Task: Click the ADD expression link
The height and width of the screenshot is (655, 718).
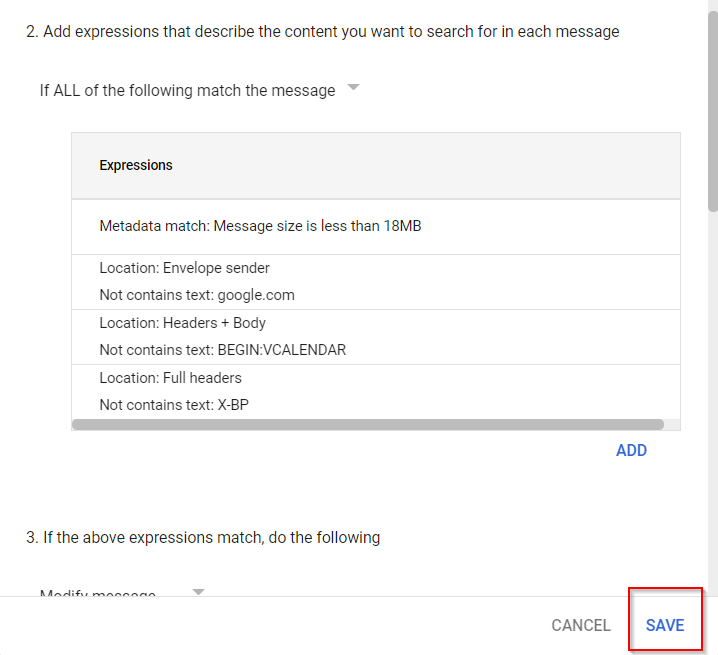Action: point(631,450)
